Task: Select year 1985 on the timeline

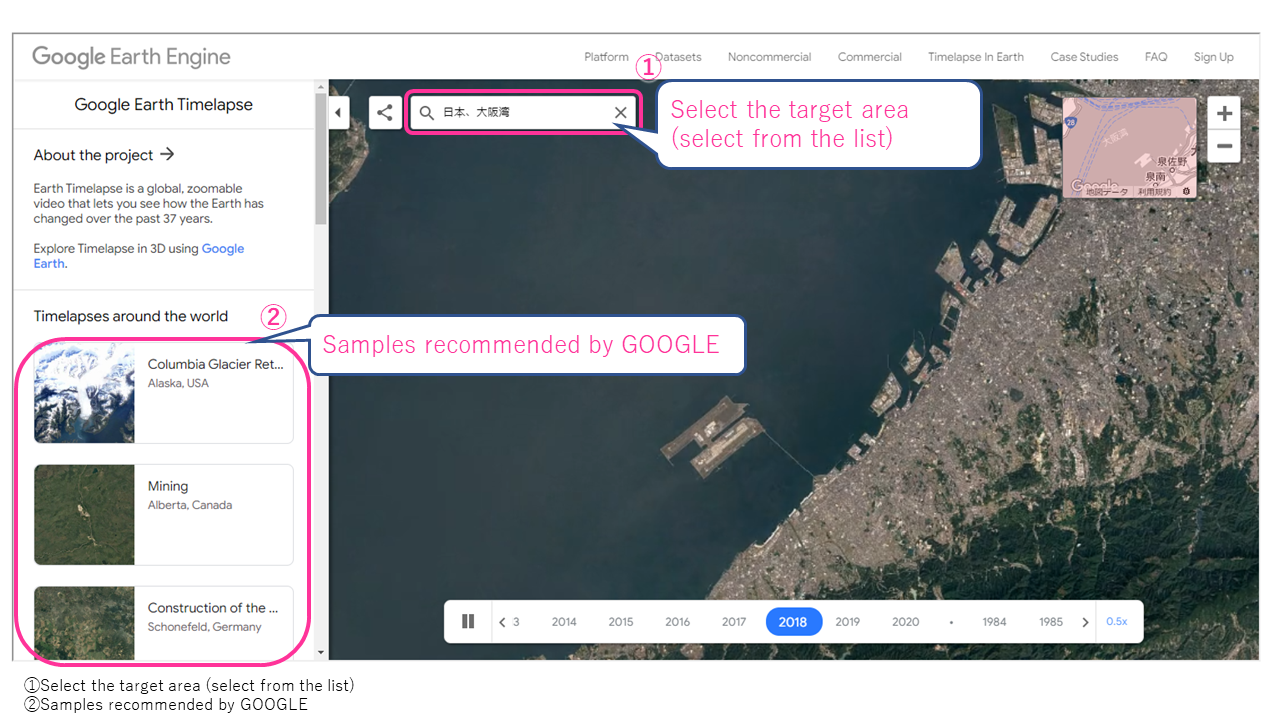Action: [x=1051, y=622]
